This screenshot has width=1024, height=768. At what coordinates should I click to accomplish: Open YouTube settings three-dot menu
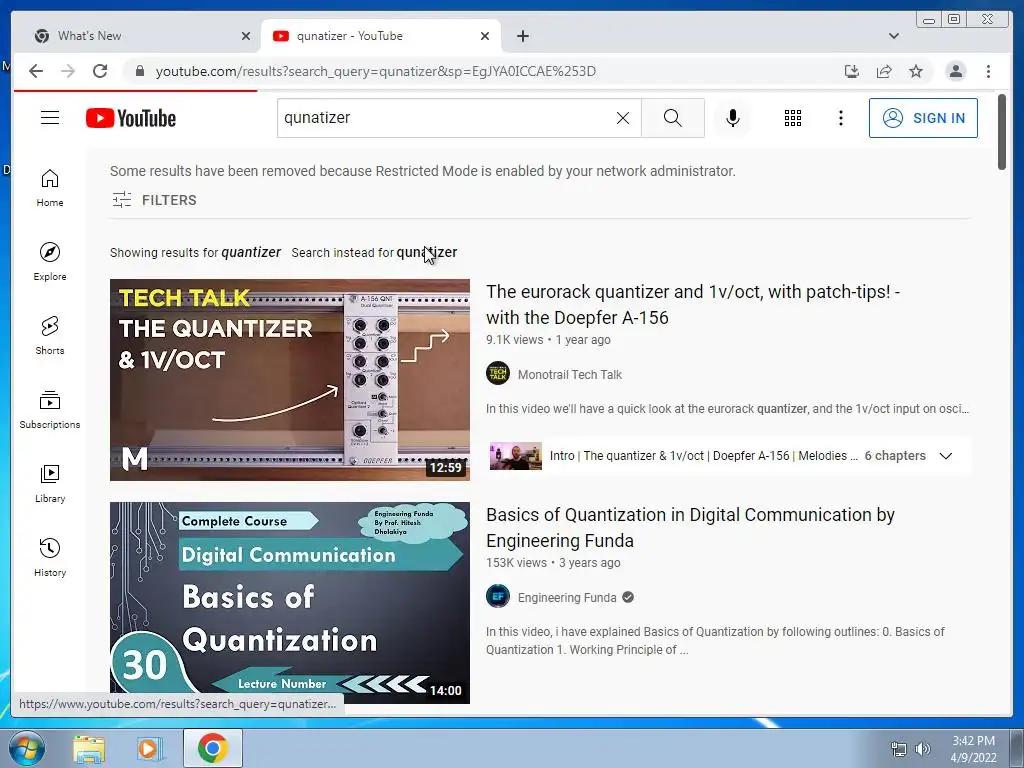point(840,118)
